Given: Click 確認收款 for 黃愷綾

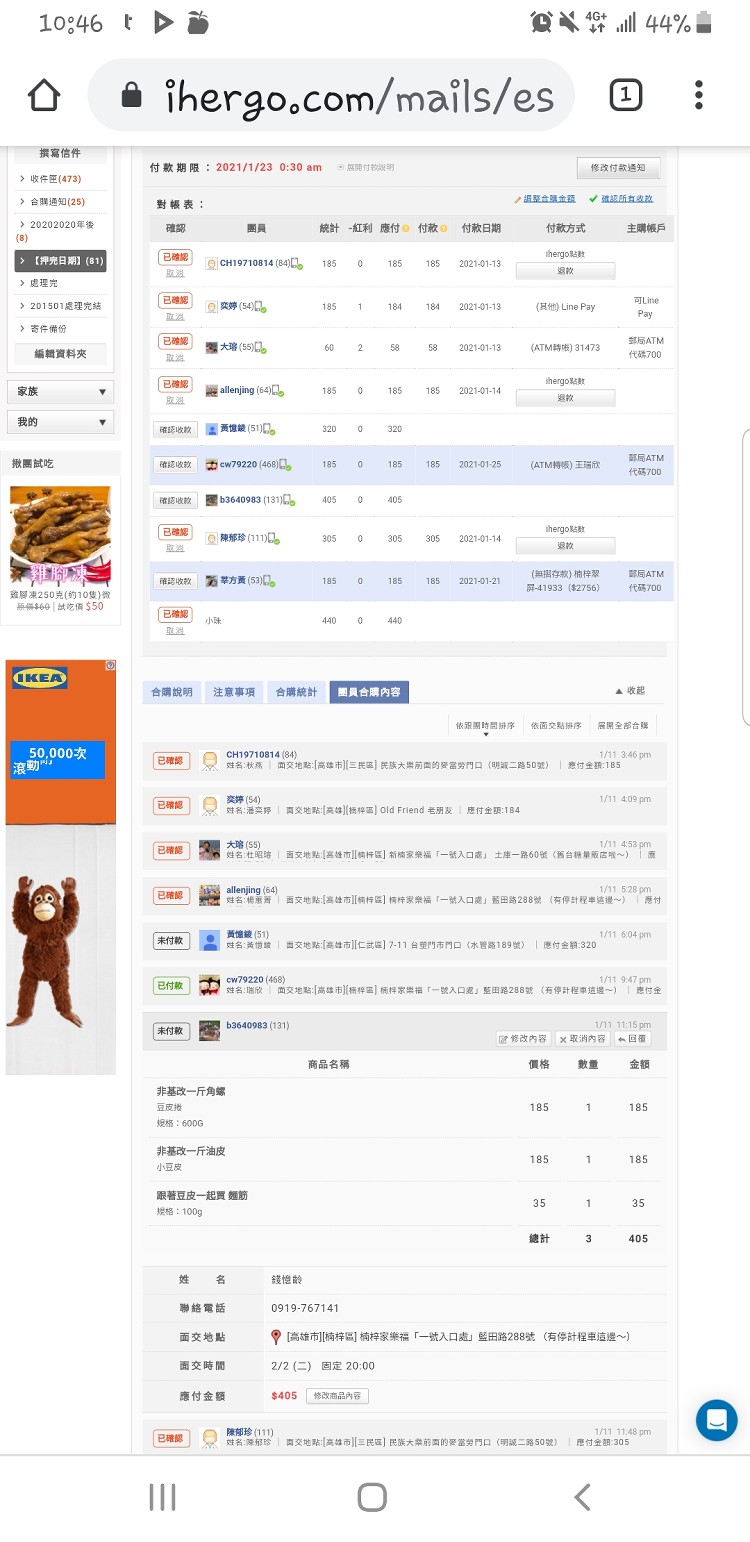Looking at the screenshot, I should 175,429.
